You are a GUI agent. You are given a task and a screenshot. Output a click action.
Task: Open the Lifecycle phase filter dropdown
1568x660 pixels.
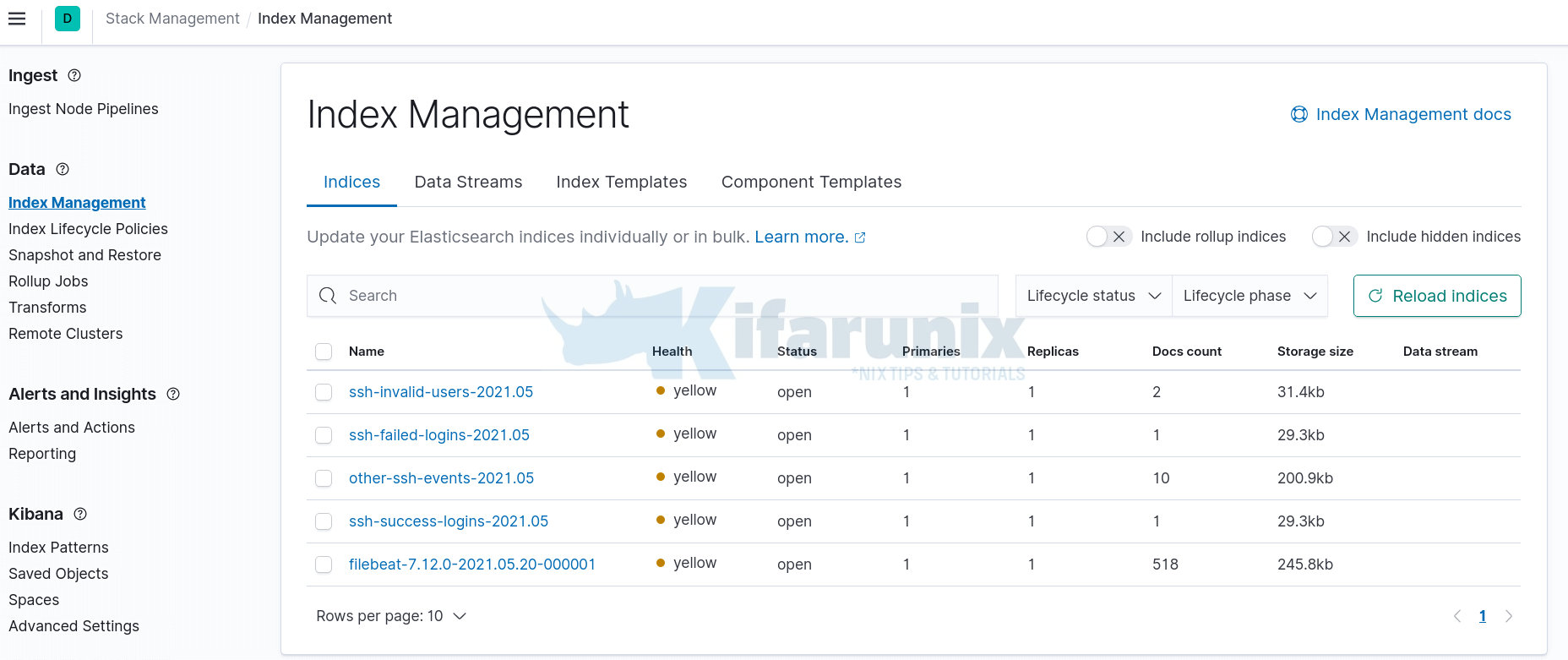click(1249, 296)
